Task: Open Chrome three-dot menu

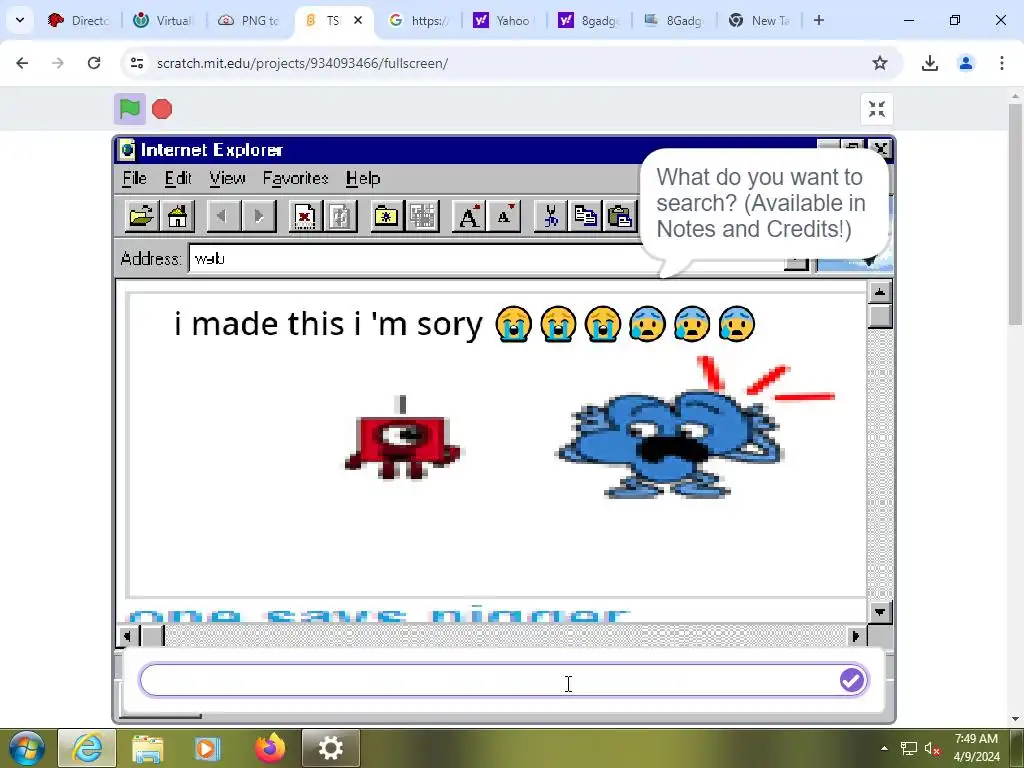Action: pyautogui.click(x=1002, y=63)
